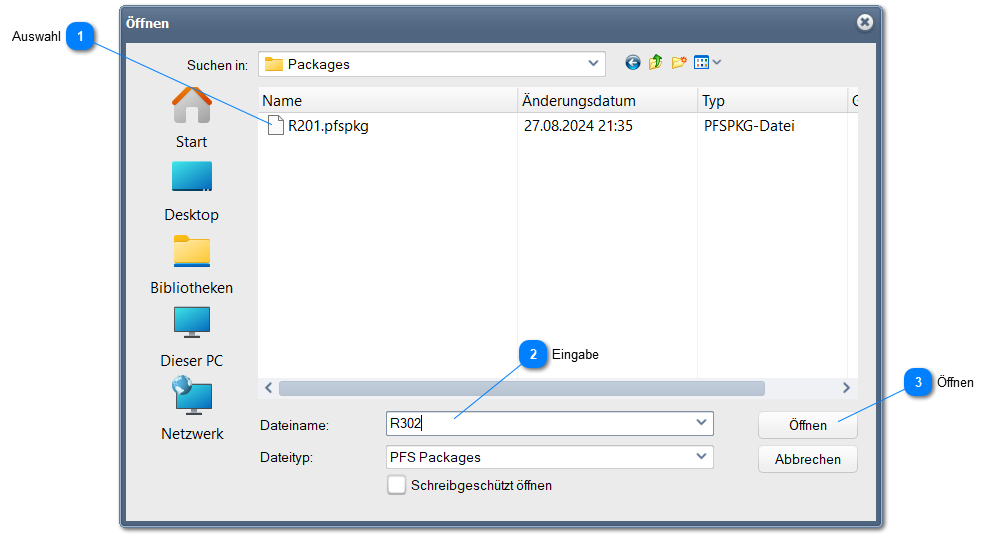Jump to Desktop in the sidebar

(191, 192)
